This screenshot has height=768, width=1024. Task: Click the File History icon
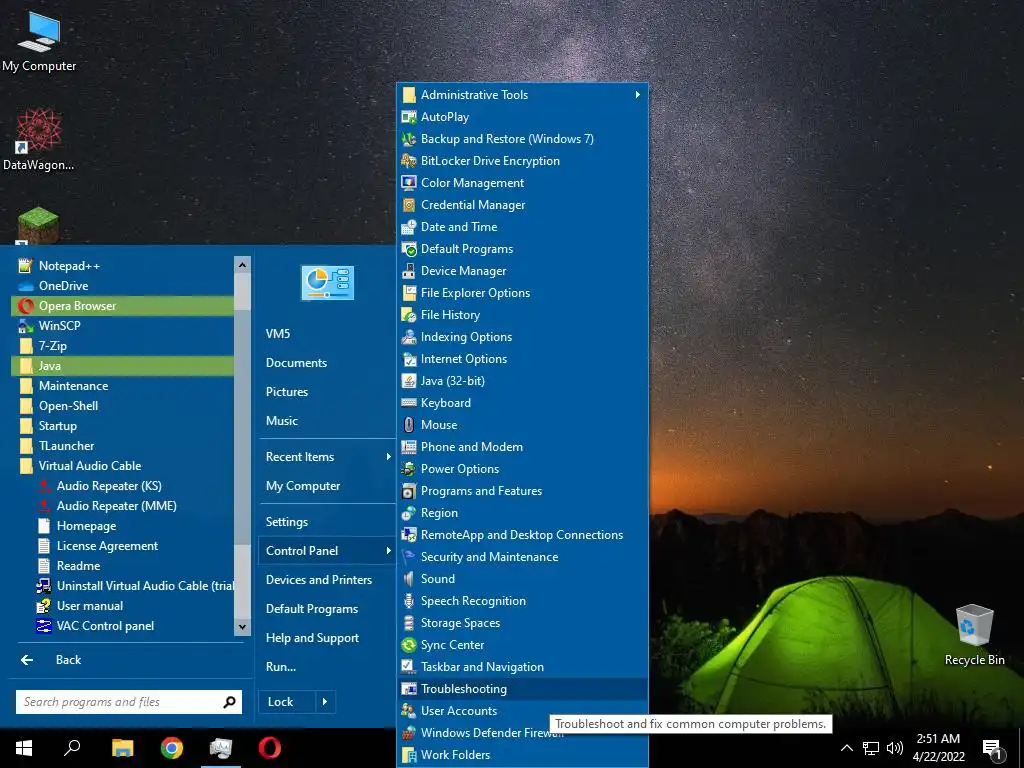pos(409,315)
